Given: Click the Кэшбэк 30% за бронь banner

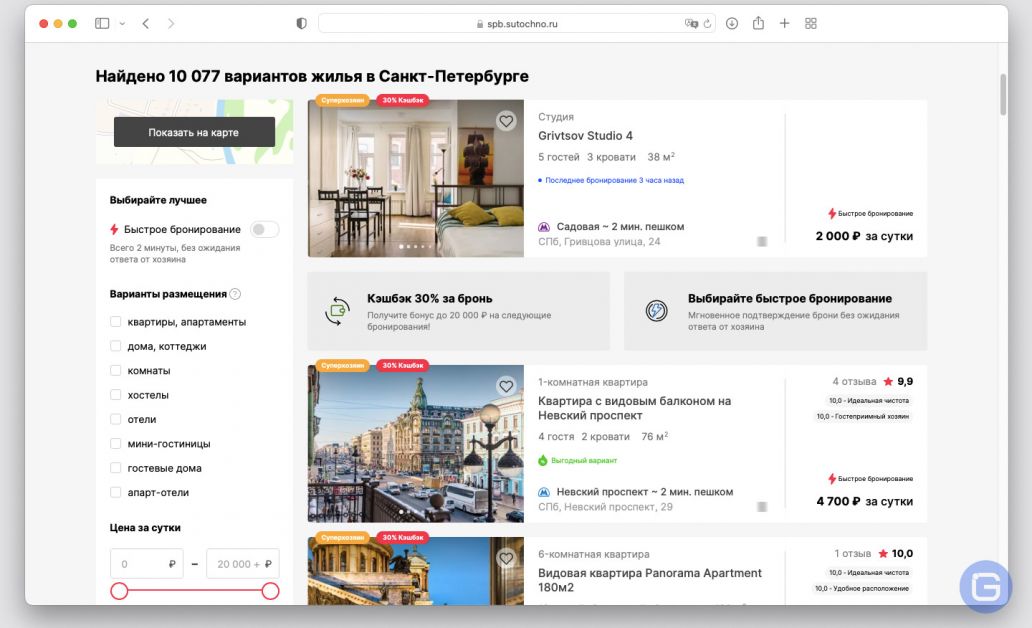Looking at the screenshot, I should pyautogui.click(x=458, y=311).
